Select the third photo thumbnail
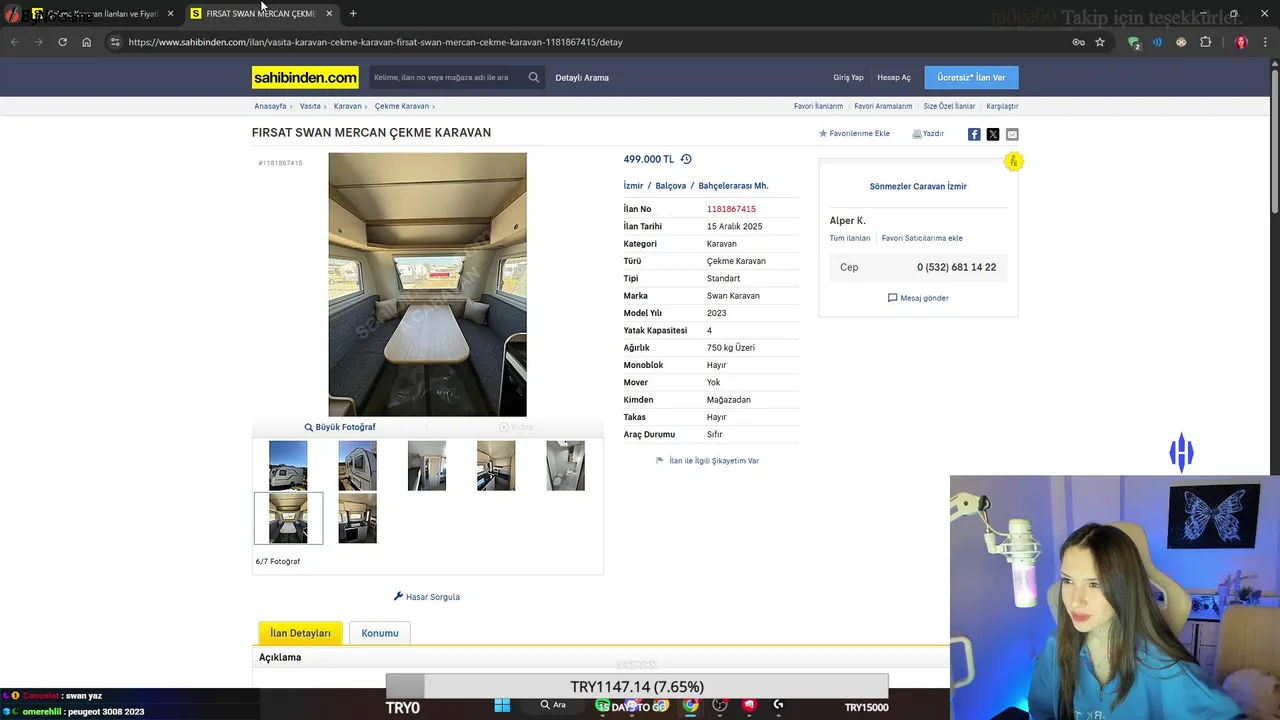The width and height of the screenshot is (1280, 720). coord(427,466)
